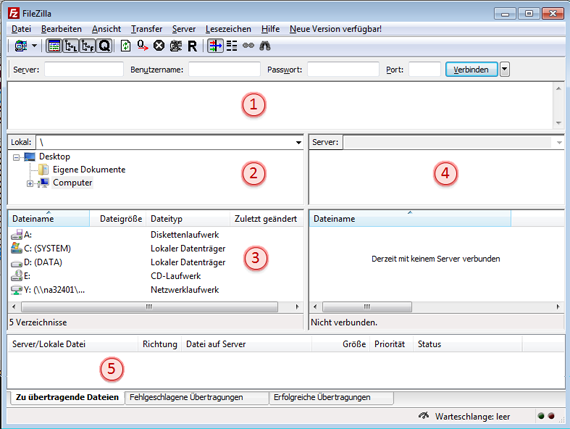This screenshot has width=570, height=429.
Task: Sort local files by Zuletzt geändert
Action: pos(266,218)
